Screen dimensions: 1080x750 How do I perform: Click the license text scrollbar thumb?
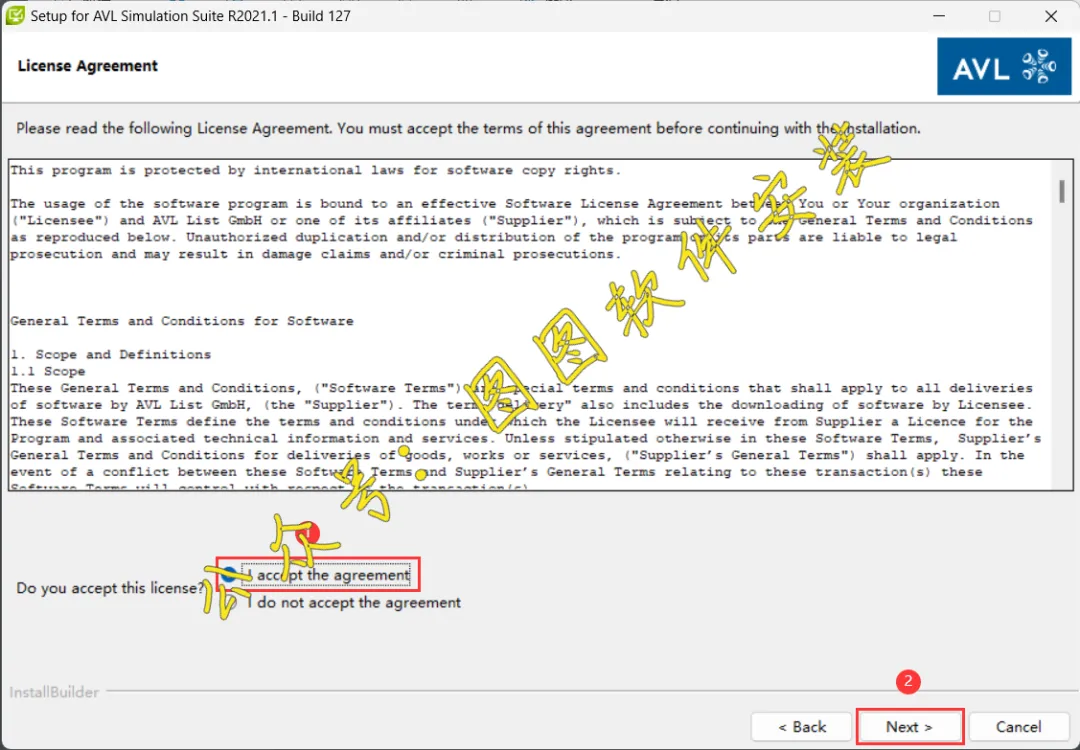click(1062, 191)
